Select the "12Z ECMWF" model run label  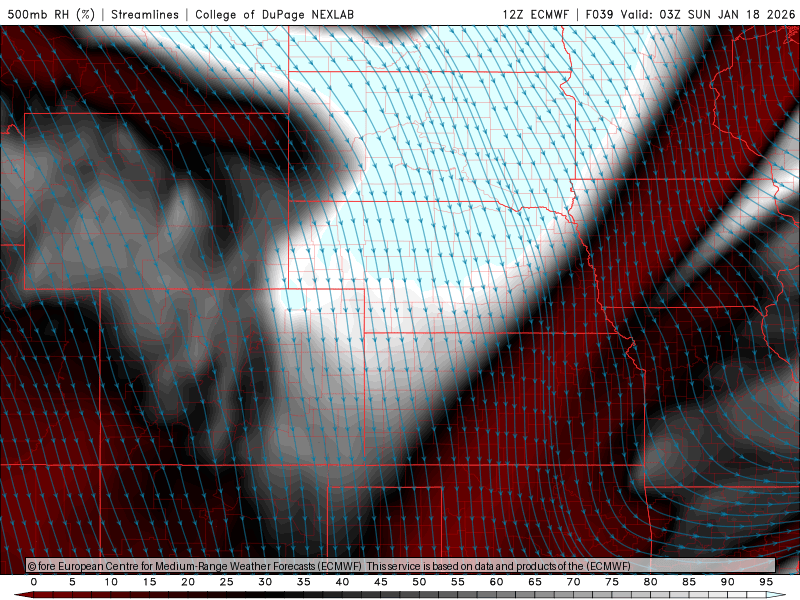pos(535,14)
